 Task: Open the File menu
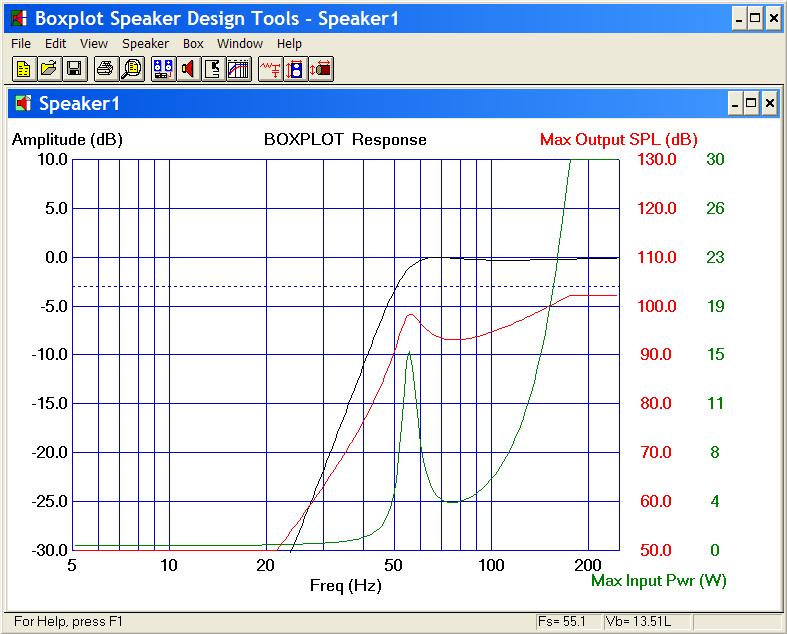point(21,44)
